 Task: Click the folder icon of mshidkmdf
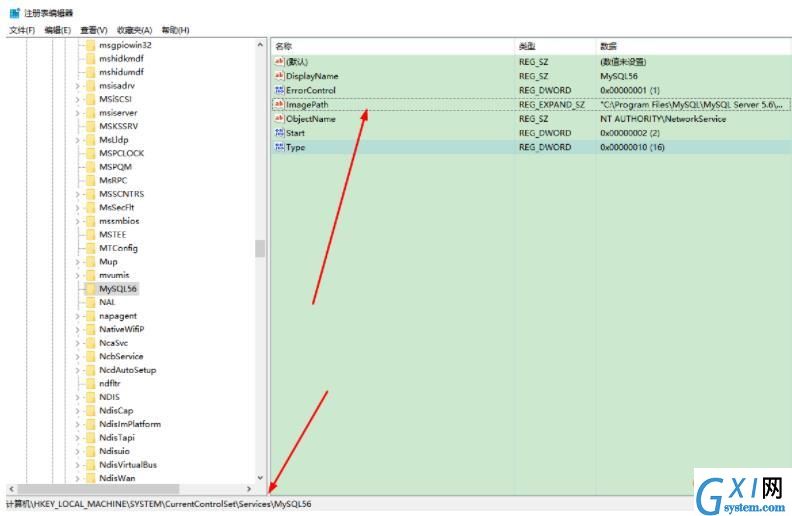90,59
